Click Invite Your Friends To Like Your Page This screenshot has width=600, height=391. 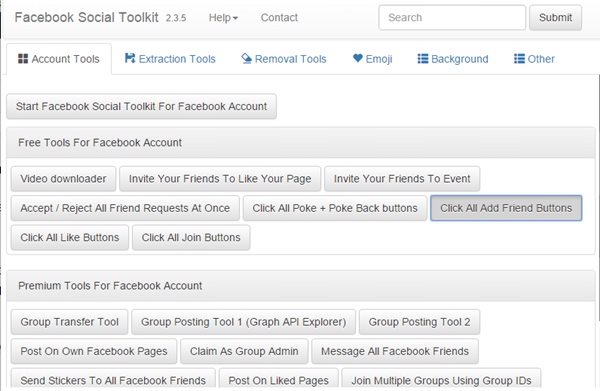point(220,179)
